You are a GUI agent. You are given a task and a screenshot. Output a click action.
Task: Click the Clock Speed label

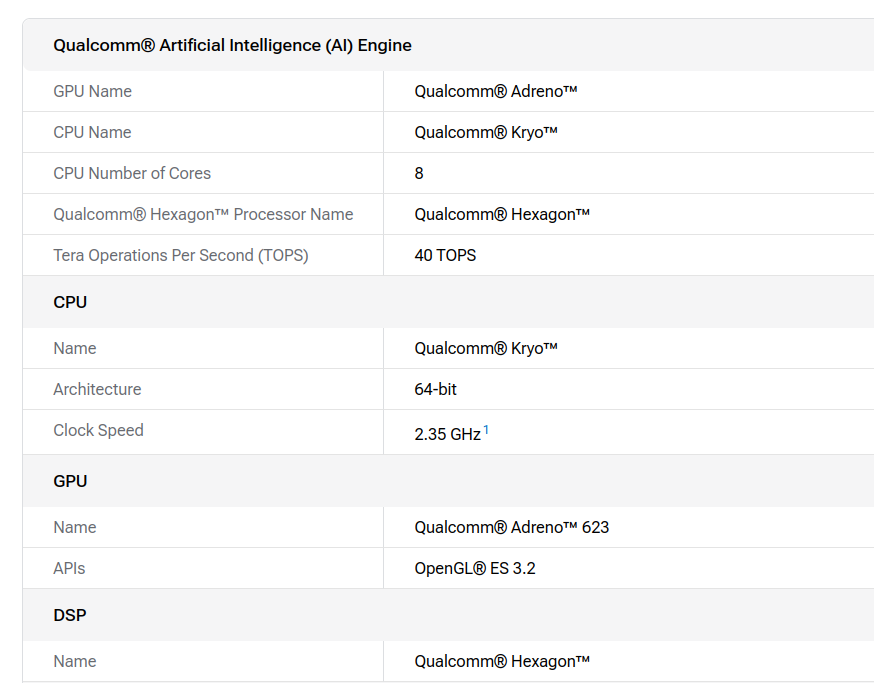[x=98, y=430]
